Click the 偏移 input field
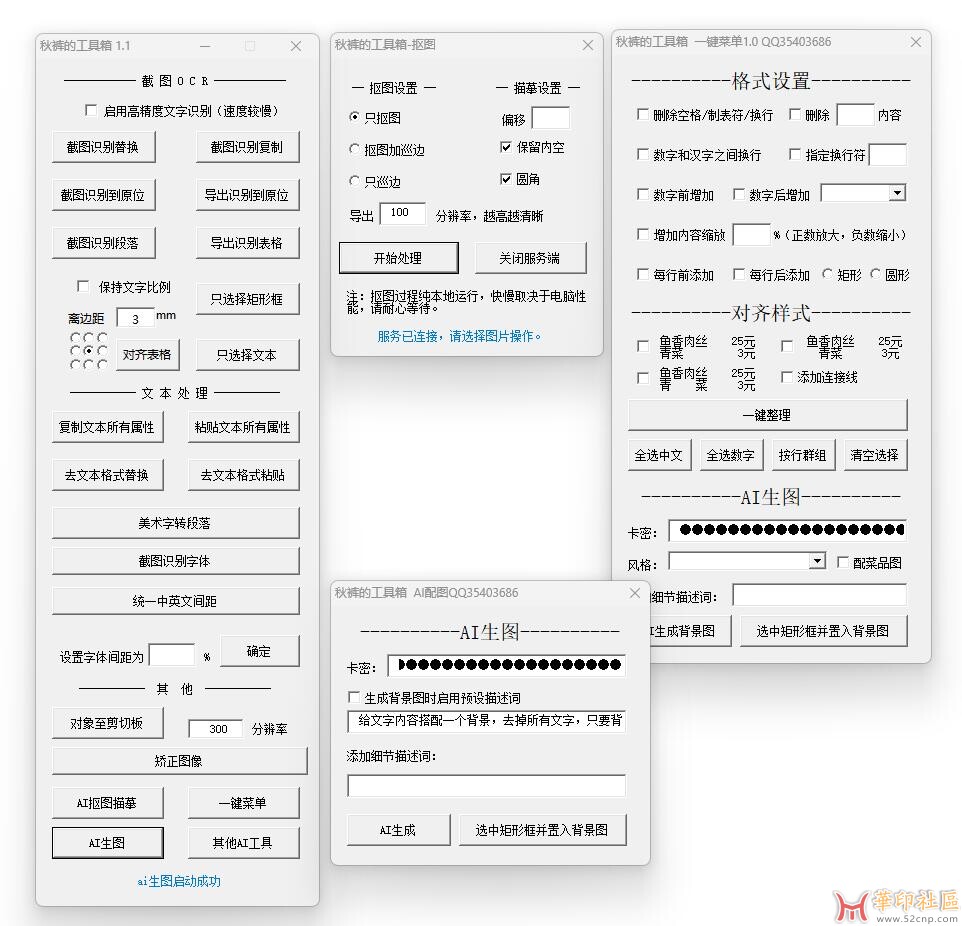The width and height of the screenshot is (962, 926). pyautogui.click(x=550, y=119)
